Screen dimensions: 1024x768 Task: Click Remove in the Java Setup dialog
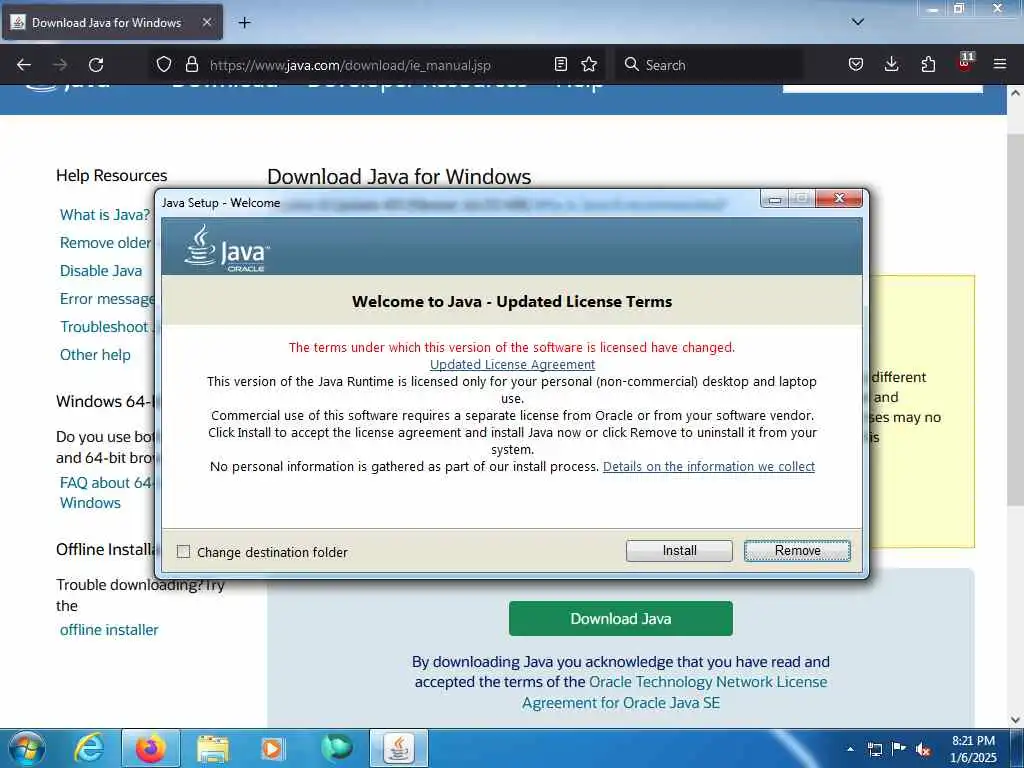pyautogui.click(x=797, y=551)
